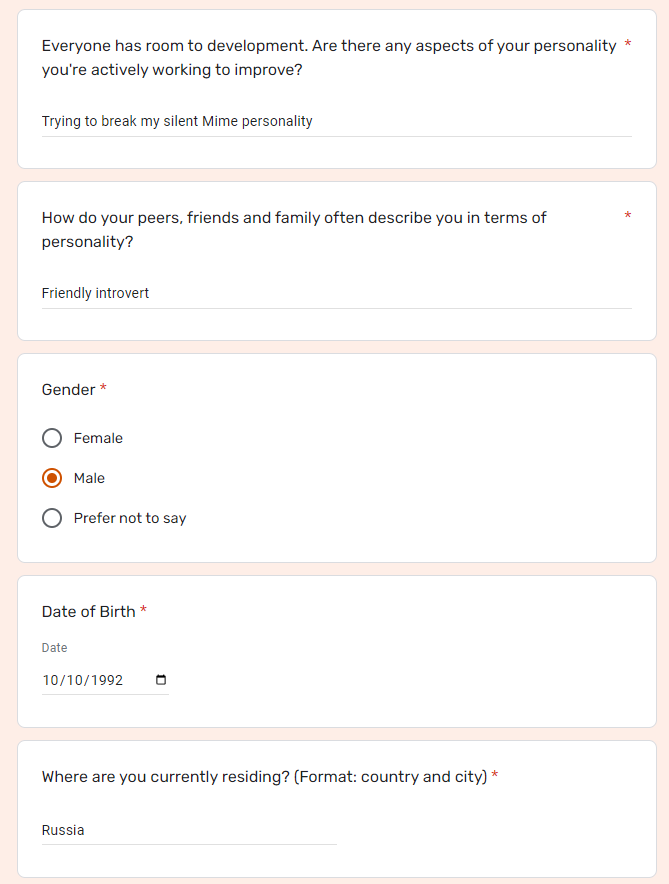Viewport: 669px width, 884px height.
Task: Choose the Prefer not to say radio circle
Action: [52, 518]
